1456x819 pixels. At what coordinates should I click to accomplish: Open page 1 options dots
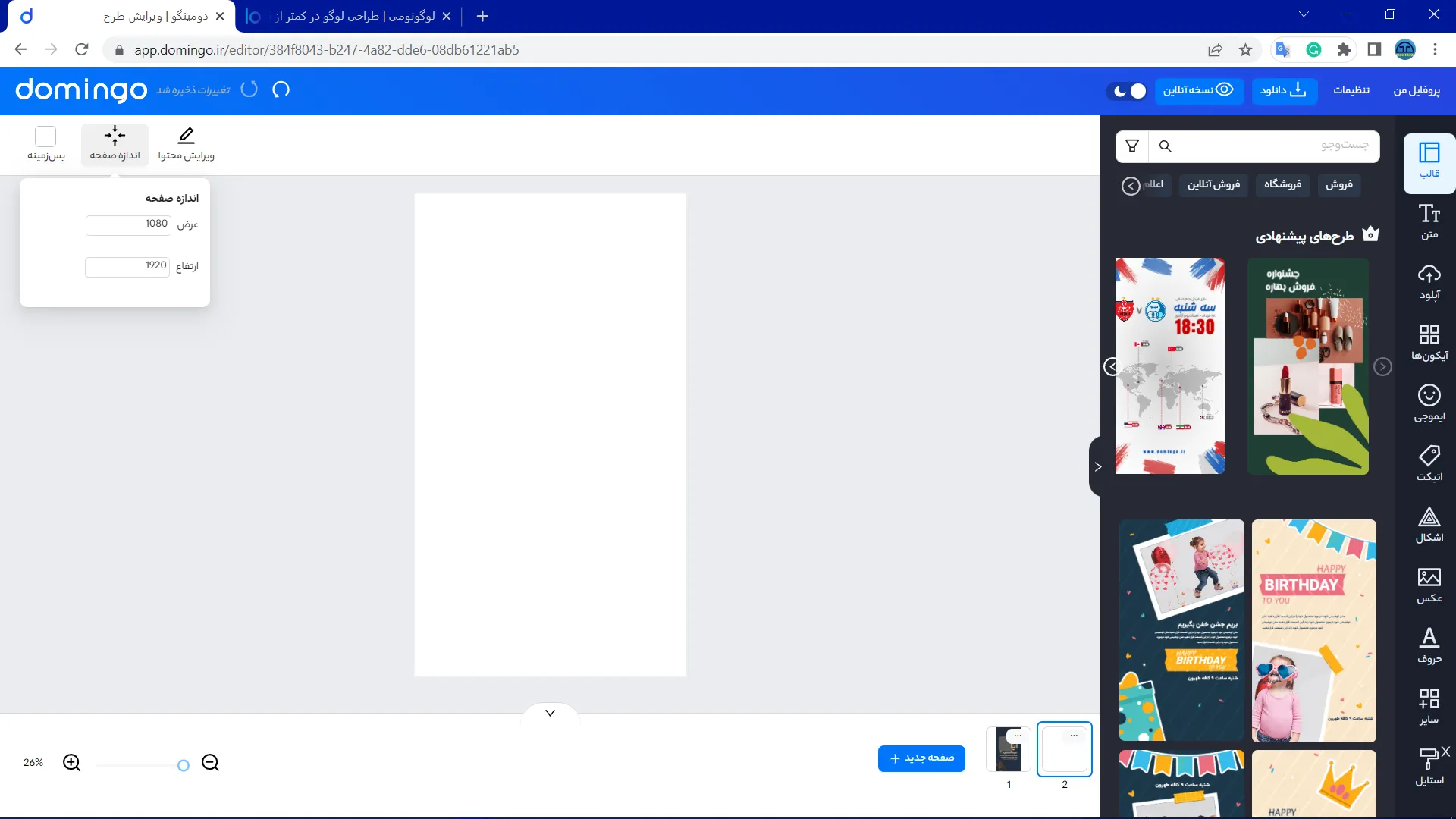[1018, 736]
